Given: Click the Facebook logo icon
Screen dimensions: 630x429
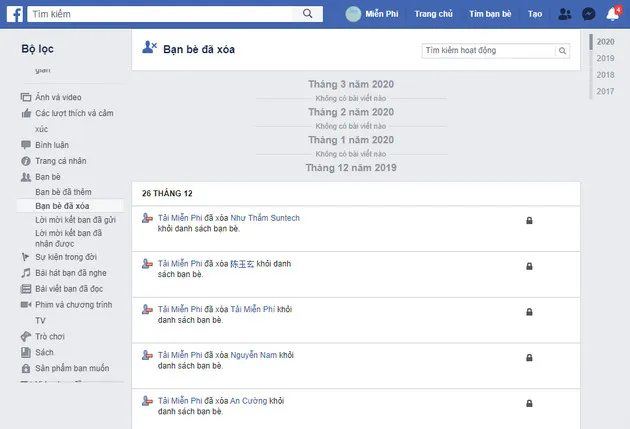Looking at the screenshot, I should pyautogui.click(x=15, y=14).
